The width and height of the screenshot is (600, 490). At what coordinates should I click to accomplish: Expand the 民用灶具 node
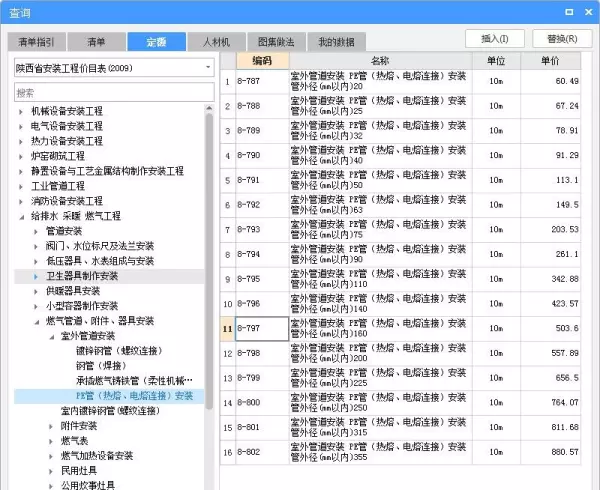point(51,471)
